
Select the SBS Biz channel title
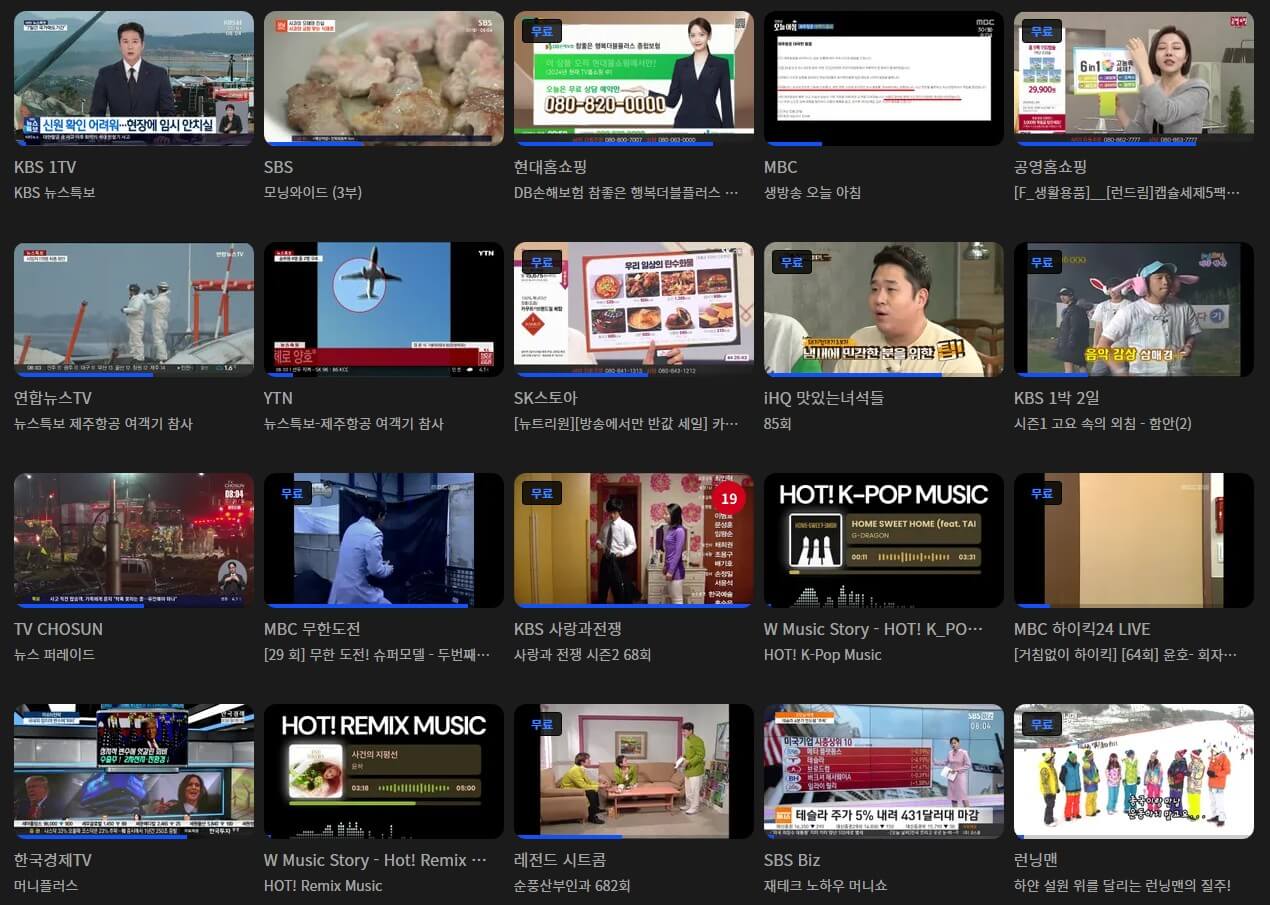click(x=792, y=860)
